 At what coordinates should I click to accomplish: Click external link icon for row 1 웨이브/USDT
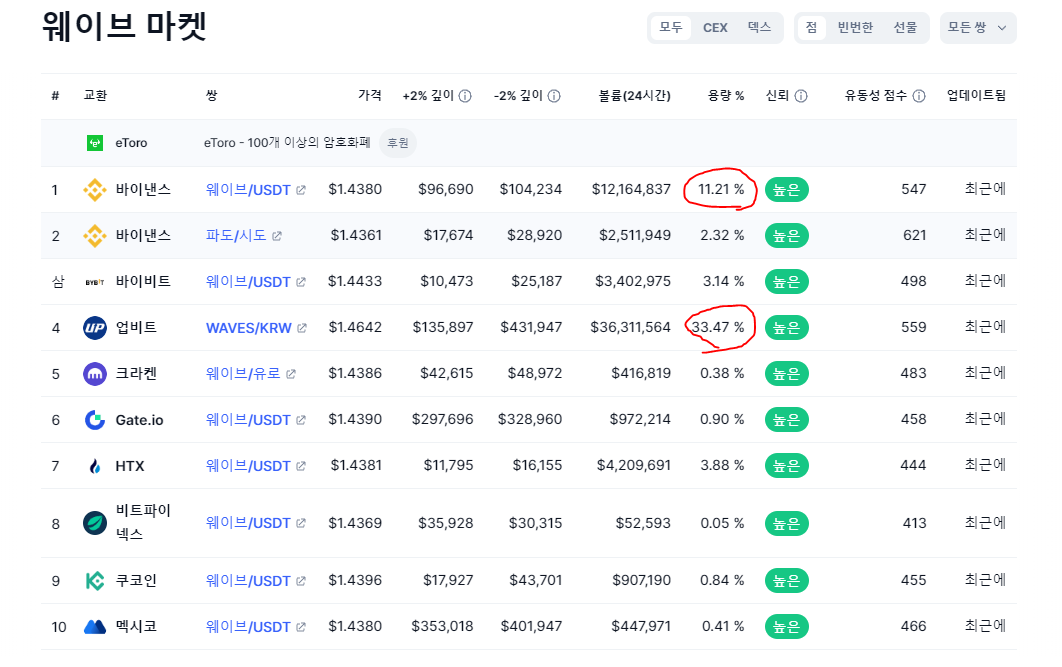(301, 190)
